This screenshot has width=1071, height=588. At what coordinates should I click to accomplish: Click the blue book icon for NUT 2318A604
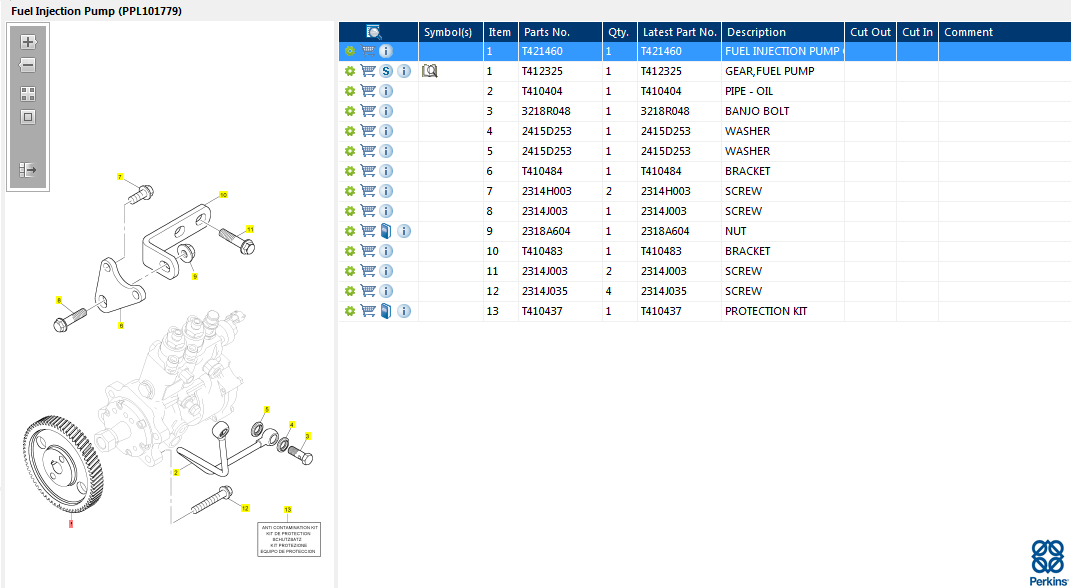click(386, 231)
